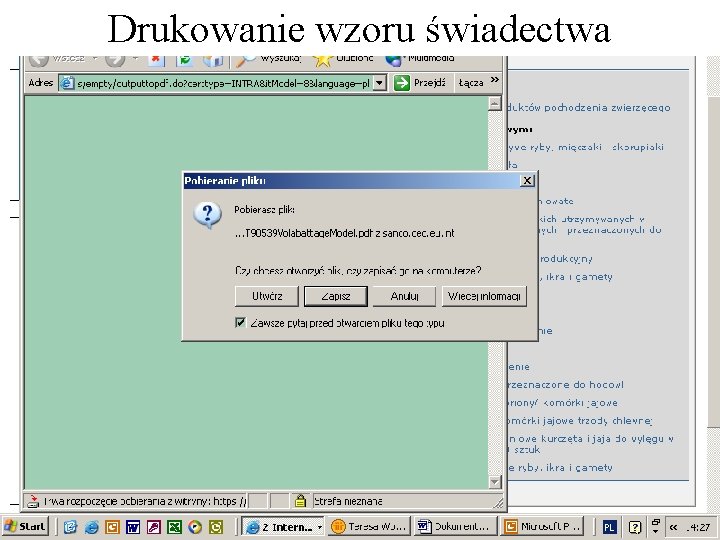This screenshot has height=540, width=720.
Task: Launch PowerPoint from quick launch bar
Action: [x=112, y=527]
